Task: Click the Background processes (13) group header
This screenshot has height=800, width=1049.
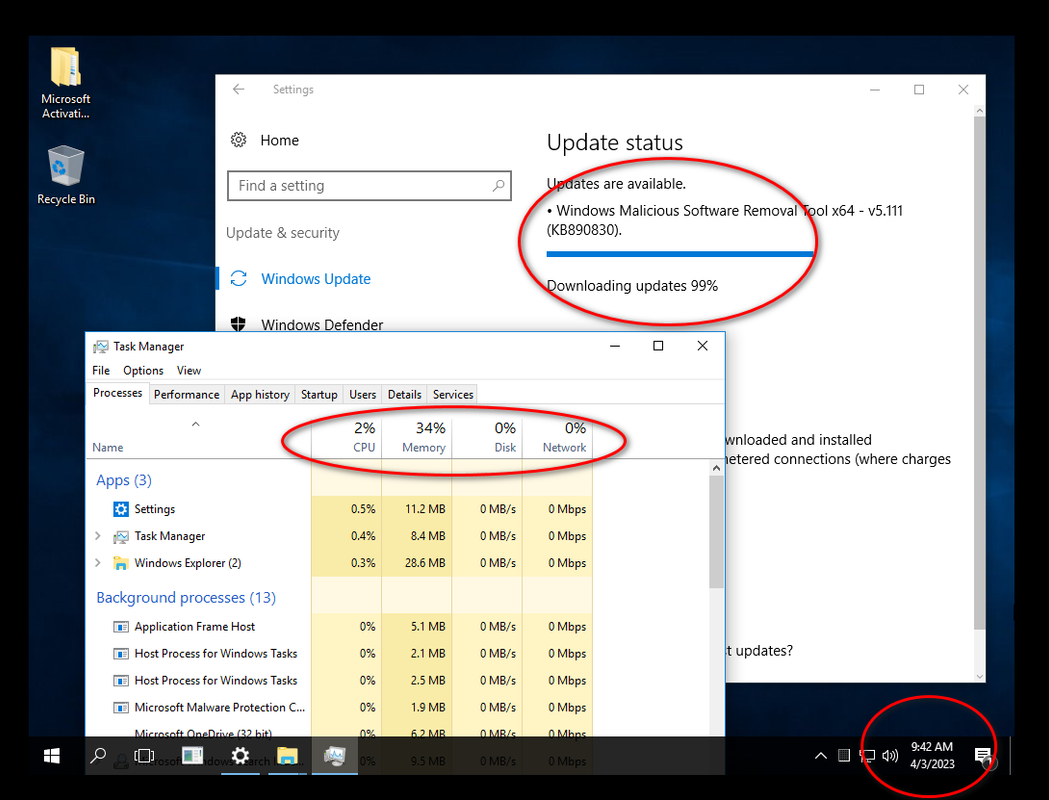Action: click(x=186, y=597)
